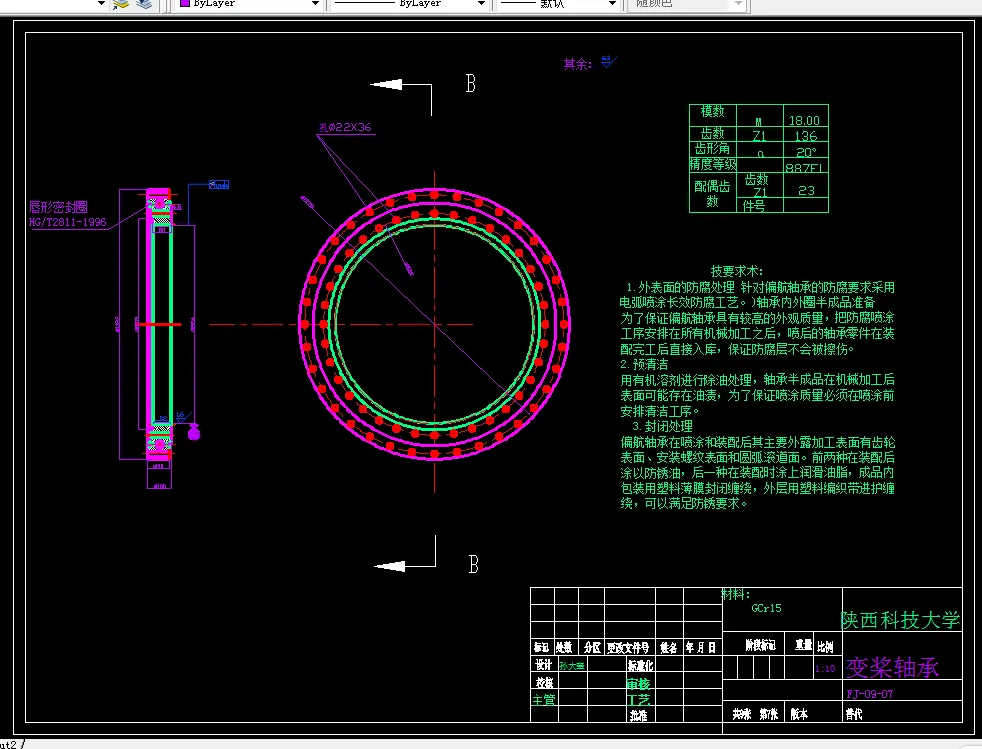
Task: Select the upper section letter B
Action: click(x=471, y=83)
